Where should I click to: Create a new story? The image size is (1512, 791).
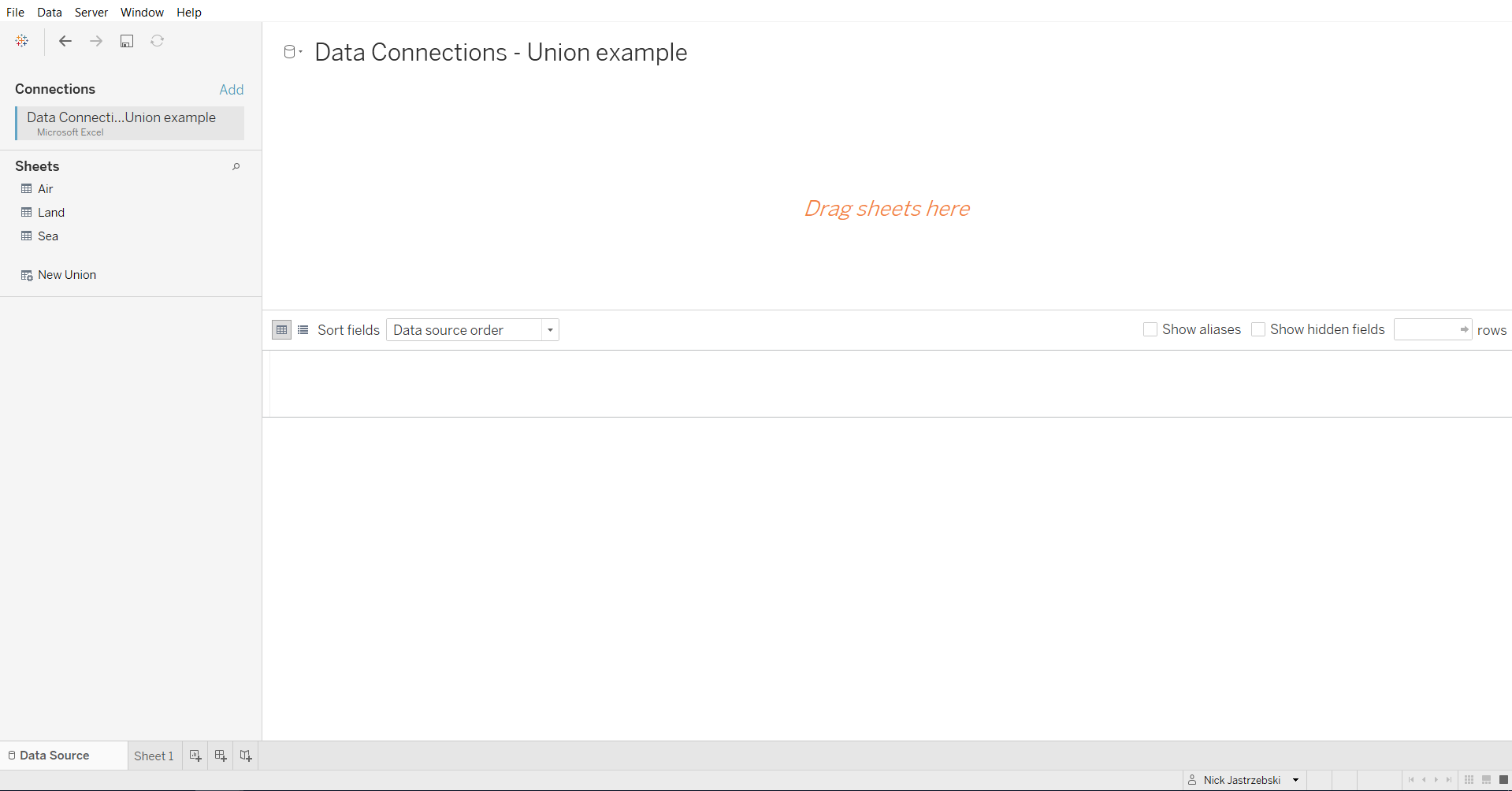point(245,756)
